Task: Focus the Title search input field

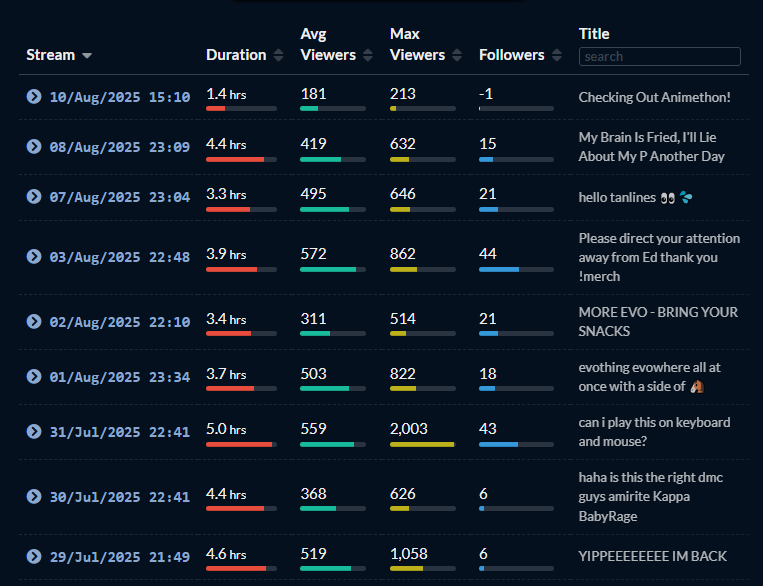Action: tap(660, 56)
